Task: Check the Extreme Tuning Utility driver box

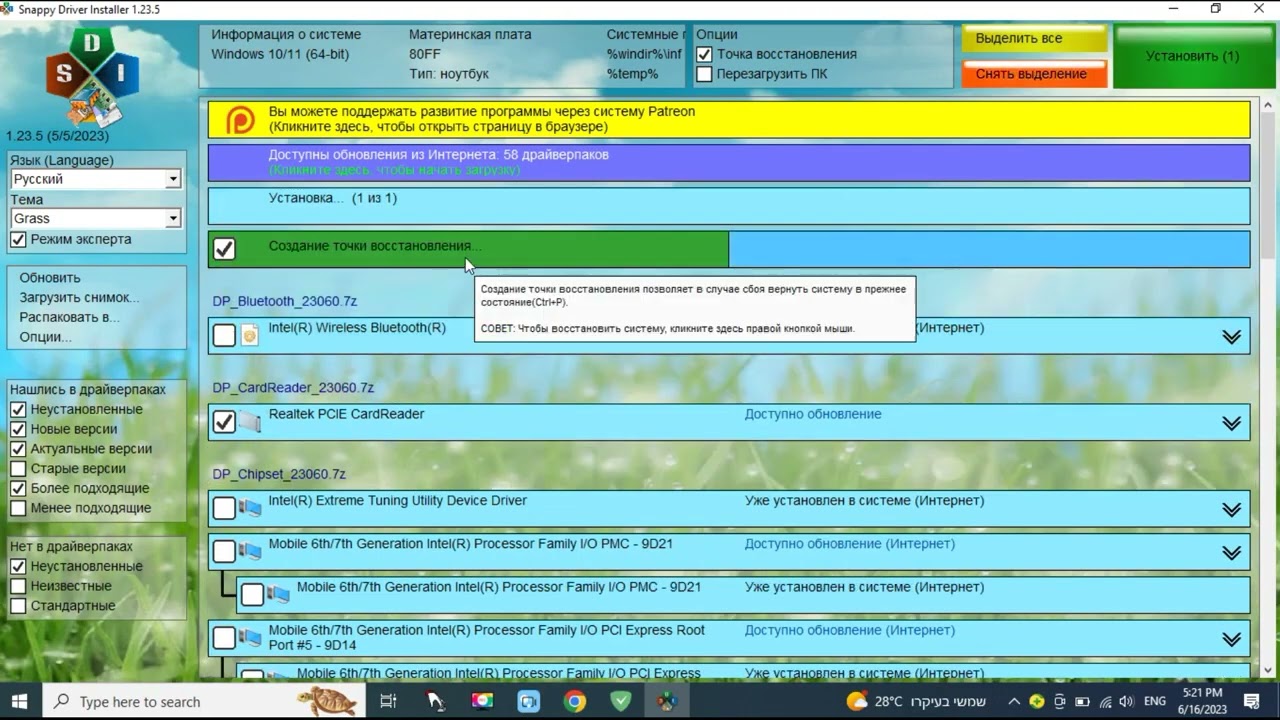Action: click(224, 508)
